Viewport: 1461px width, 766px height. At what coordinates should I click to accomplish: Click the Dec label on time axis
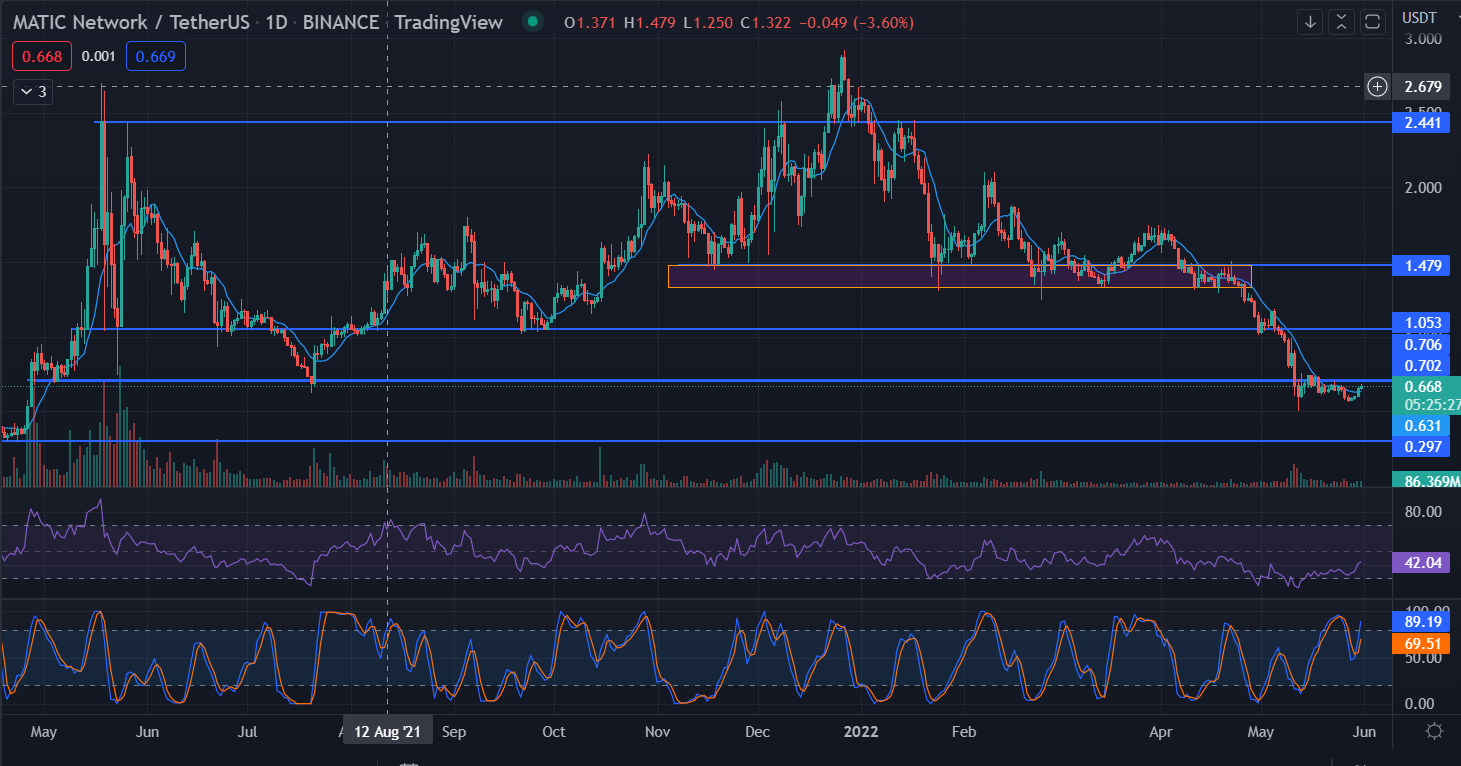758,731
